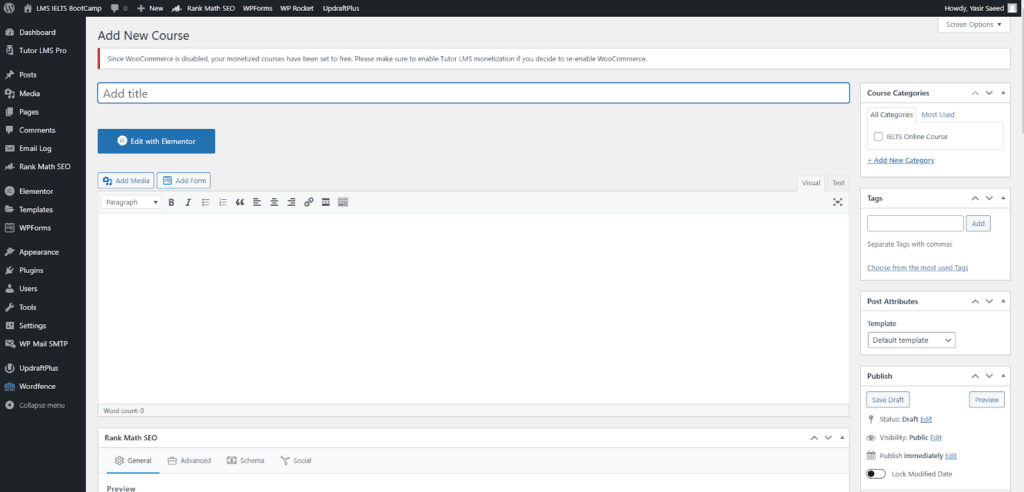The image size is (1024, 492).
Task: Toggle Lock Modified Date switch
Action: [876, 474]
